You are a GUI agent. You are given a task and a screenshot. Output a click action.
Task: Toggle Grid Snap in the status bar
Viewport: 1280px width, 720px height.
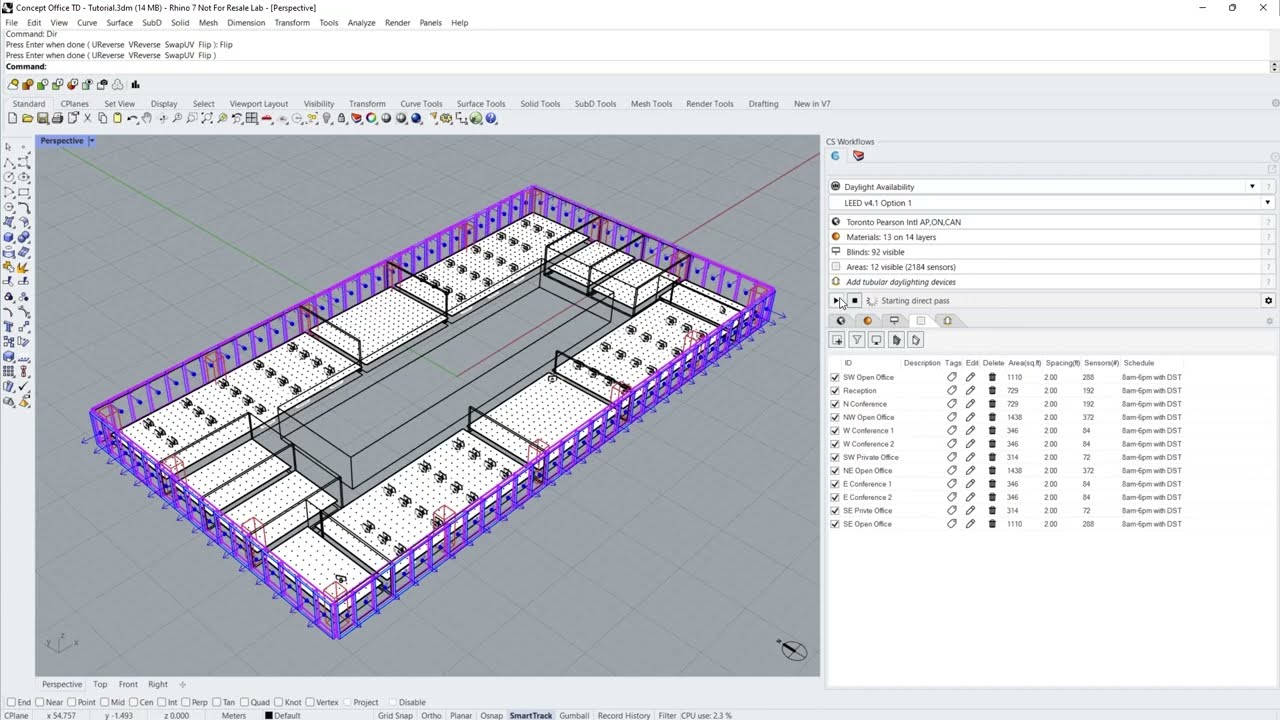click(x=395, y=716)
